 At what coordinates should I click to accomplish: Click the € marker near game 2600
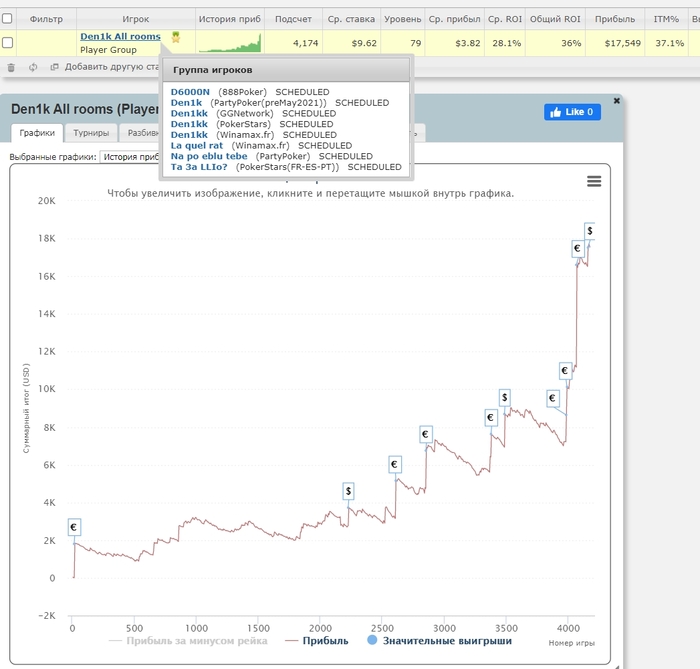click(395, 465)
